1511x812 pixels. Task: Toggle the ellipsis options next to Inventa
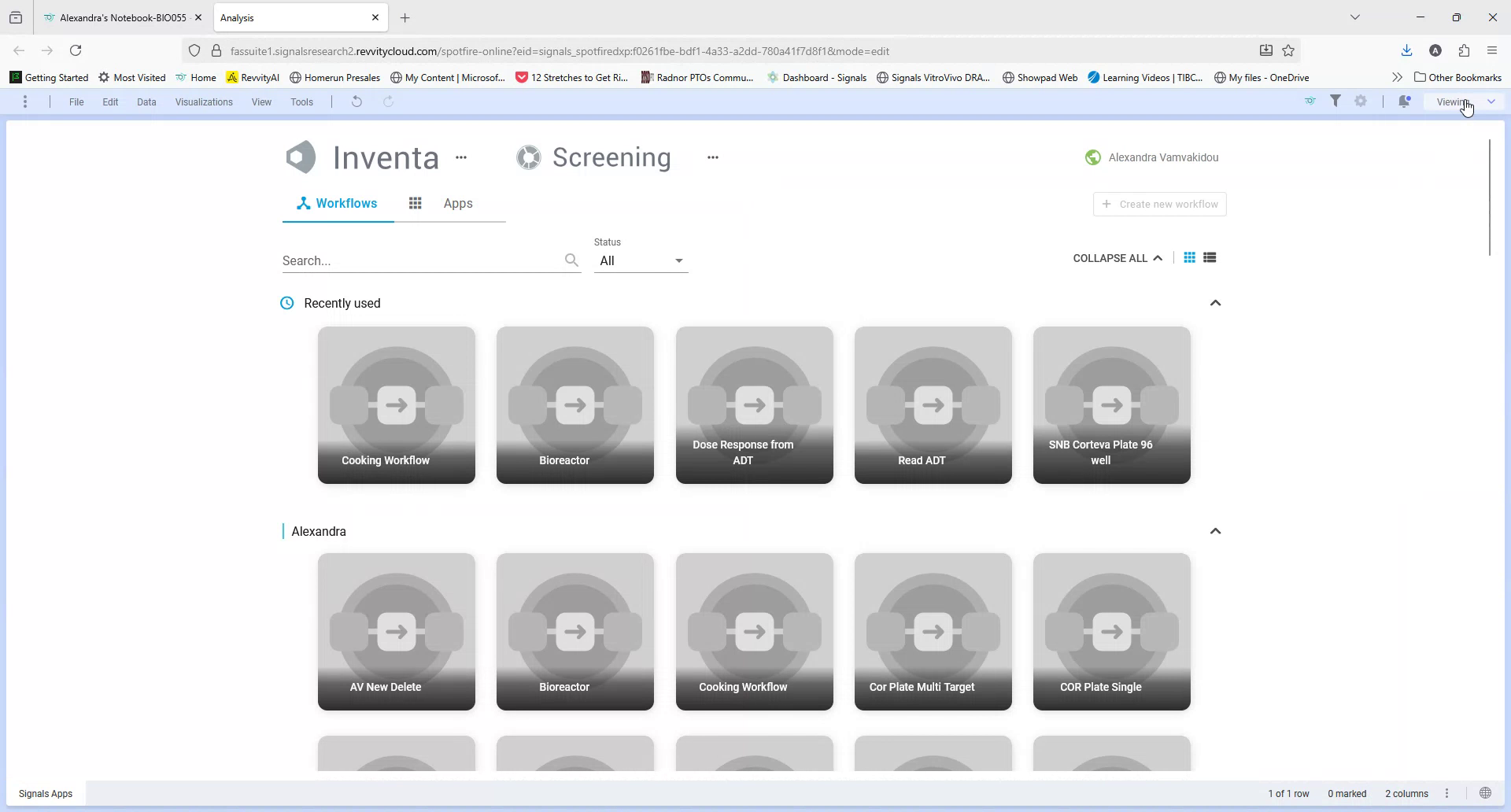tap(461, 157)
